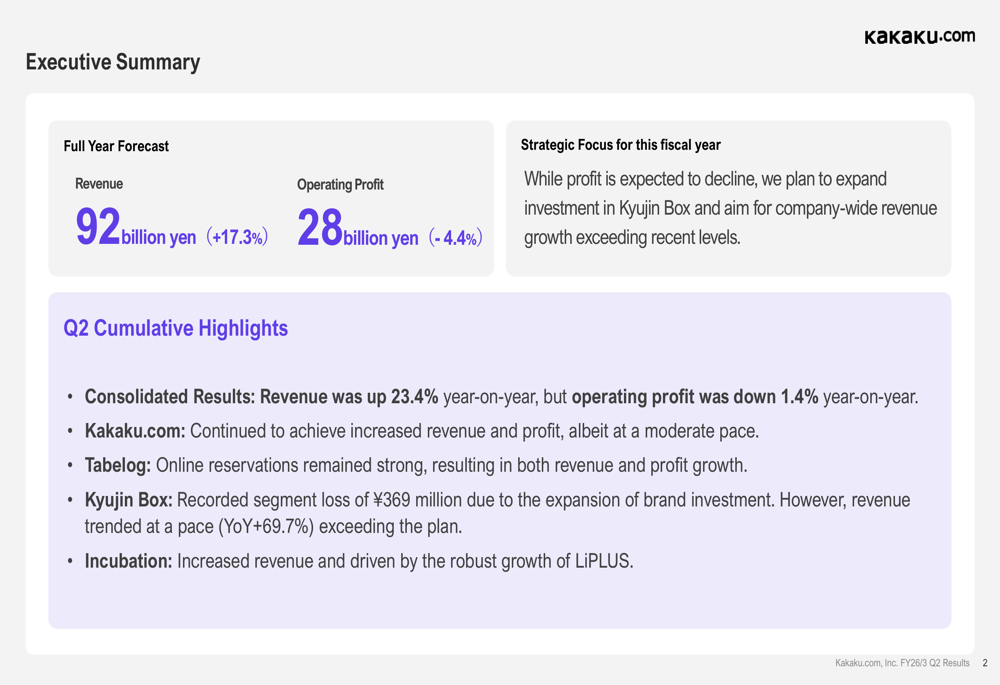Screen dimensions: 1000x685
Task: Click the Kakaku.com logo
Action: (919, 36)
